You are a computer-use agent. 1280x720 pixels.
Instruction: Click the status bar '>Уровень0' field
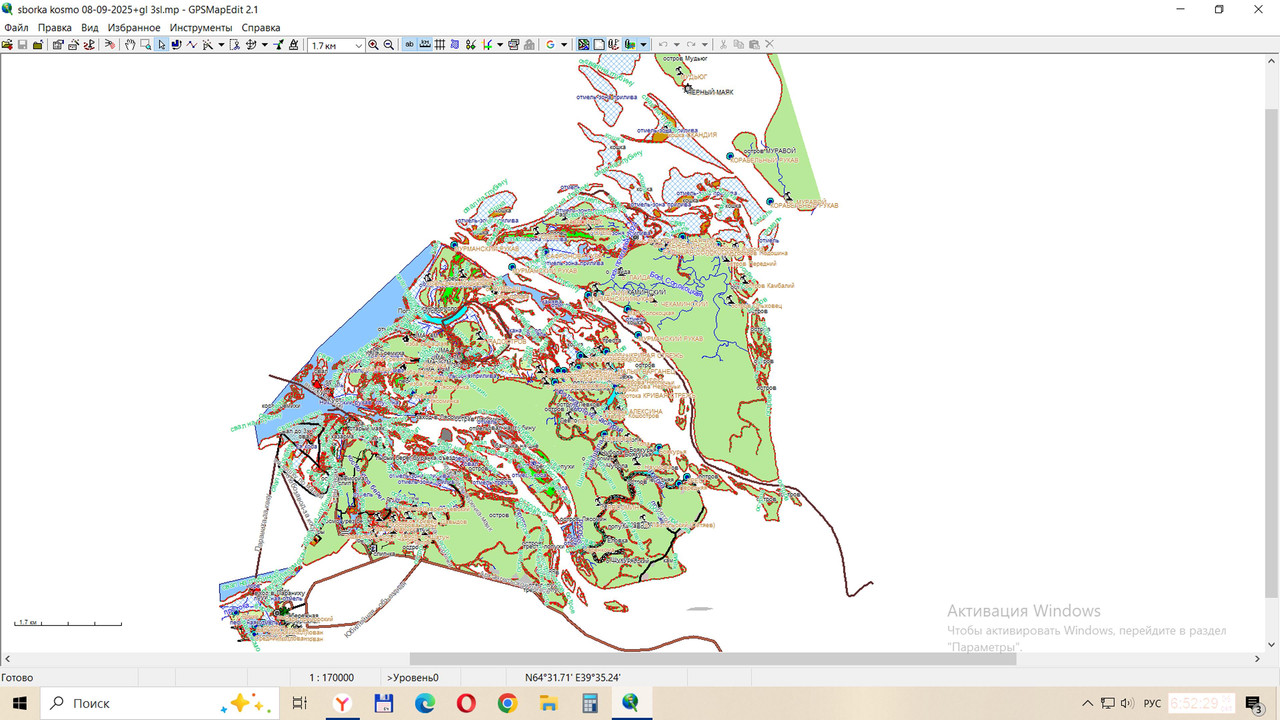pos(412,677)
